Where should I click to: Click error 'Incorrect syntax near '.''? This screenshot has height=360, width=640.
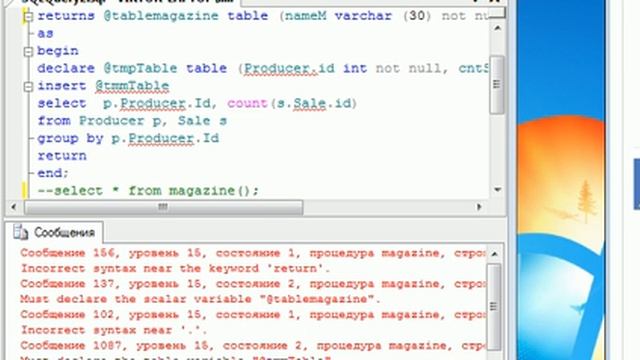click(x=114, y=330)
